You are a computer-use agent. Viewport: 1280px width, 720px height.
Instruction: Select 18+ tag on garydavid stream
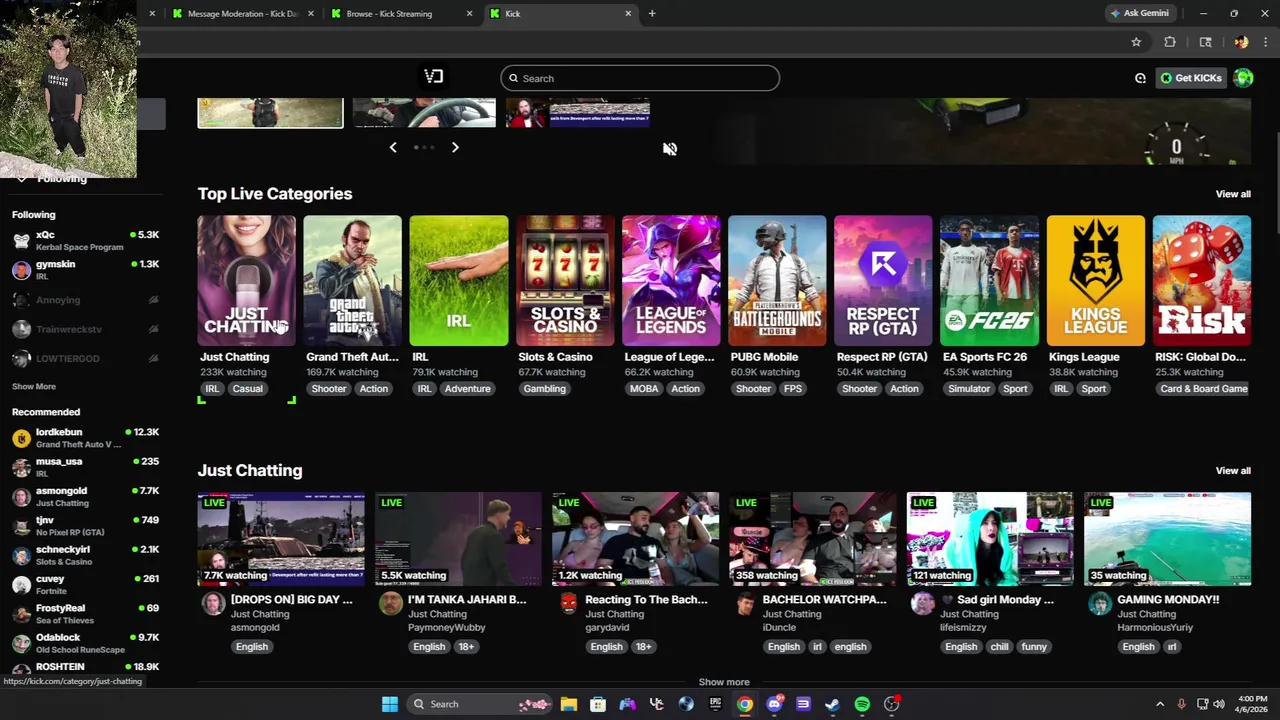[643, 647]
